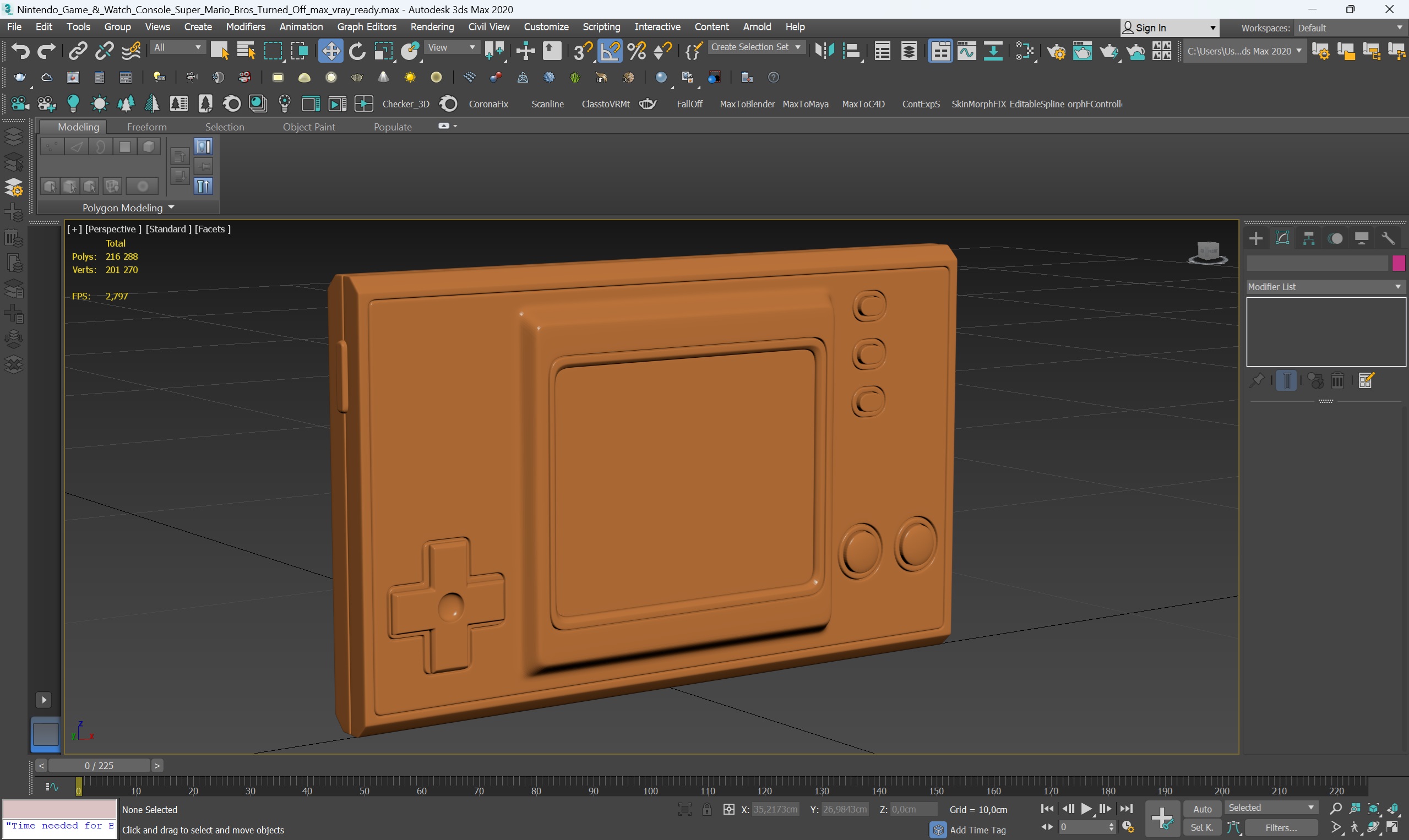The width and height of the screenshot is (1409, 840).
Task: Toggle Percent Snap button
Action: 637,51
